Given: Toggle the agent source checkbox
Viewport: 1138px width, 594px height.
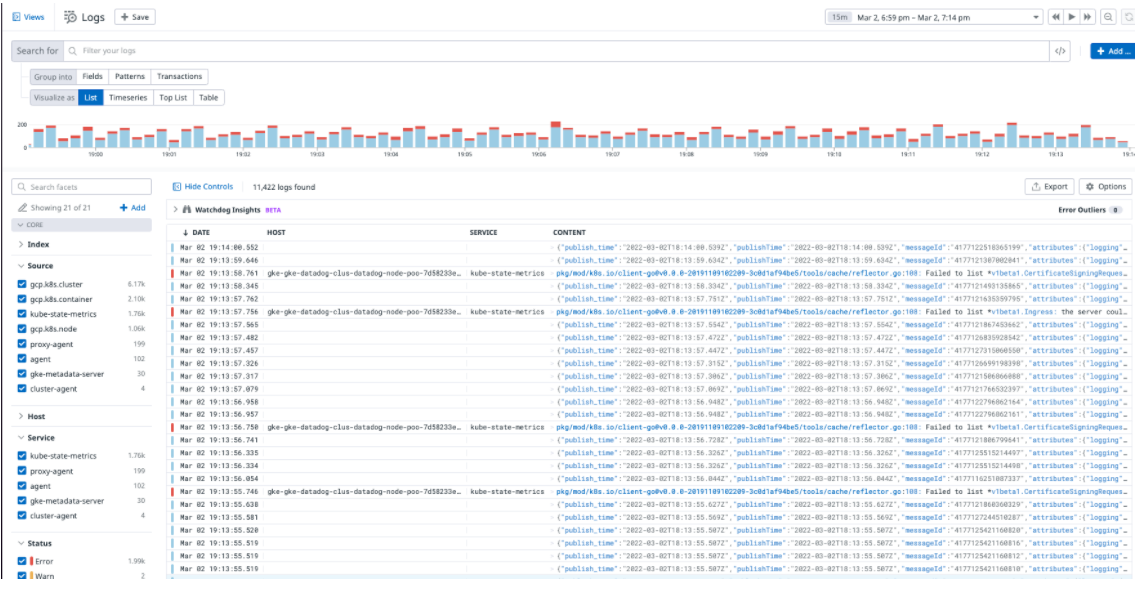Looking at the screenshot, I should 22,359.
